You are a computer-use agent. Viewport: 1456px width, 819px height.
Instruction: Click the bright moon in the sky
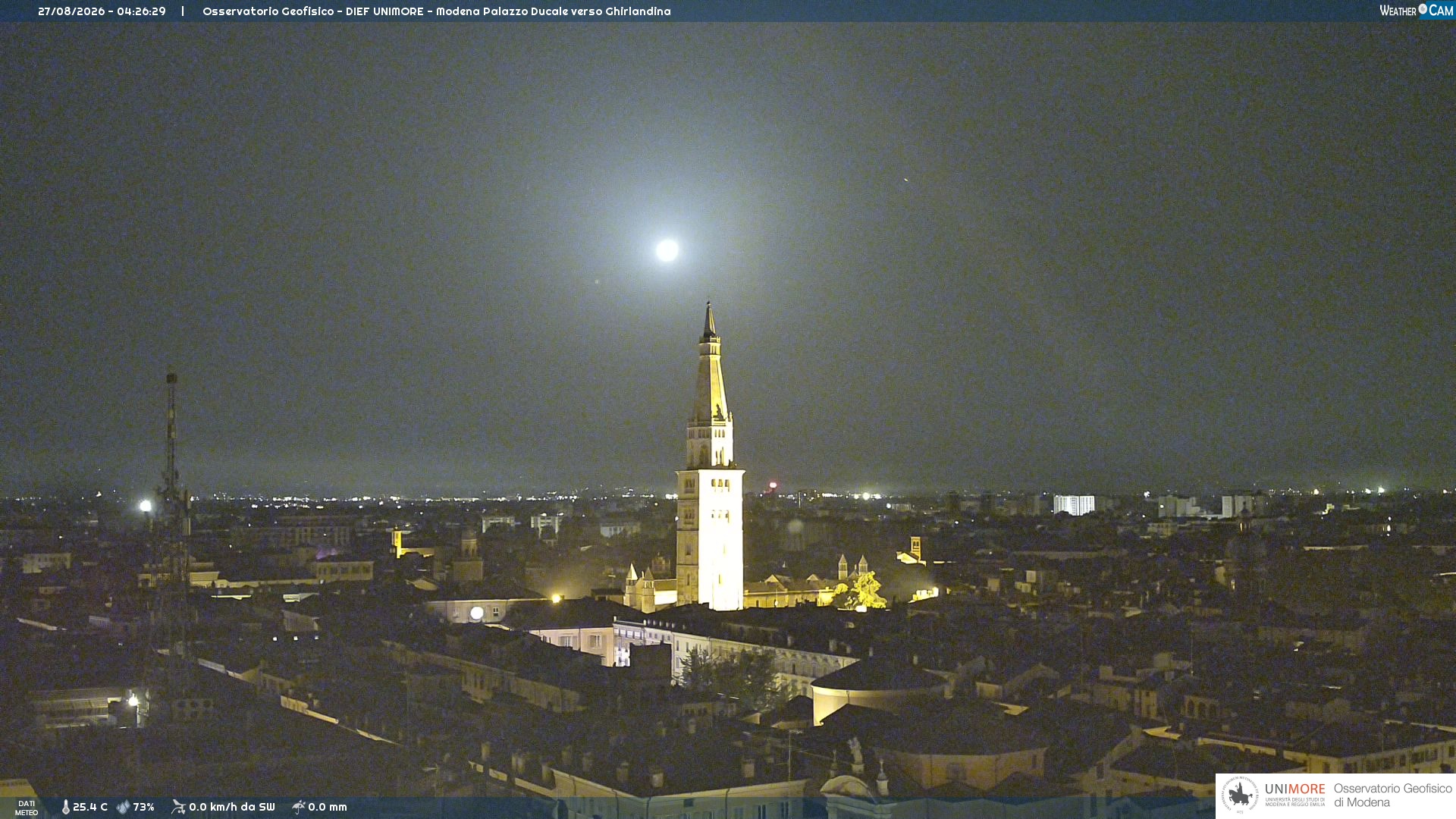(667, 250)
